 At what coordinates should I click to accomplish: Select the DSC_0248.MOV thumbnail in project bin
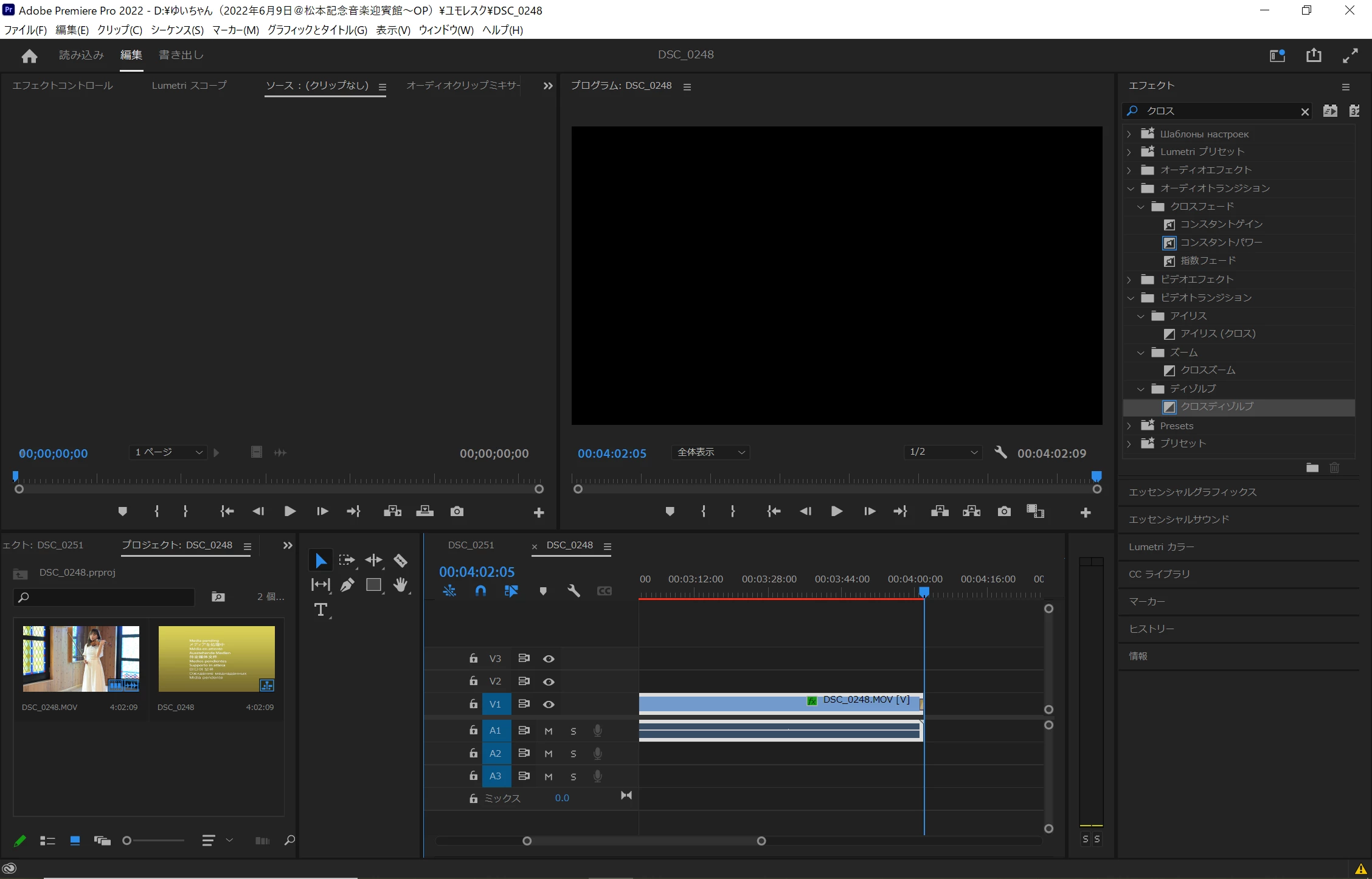81,659
